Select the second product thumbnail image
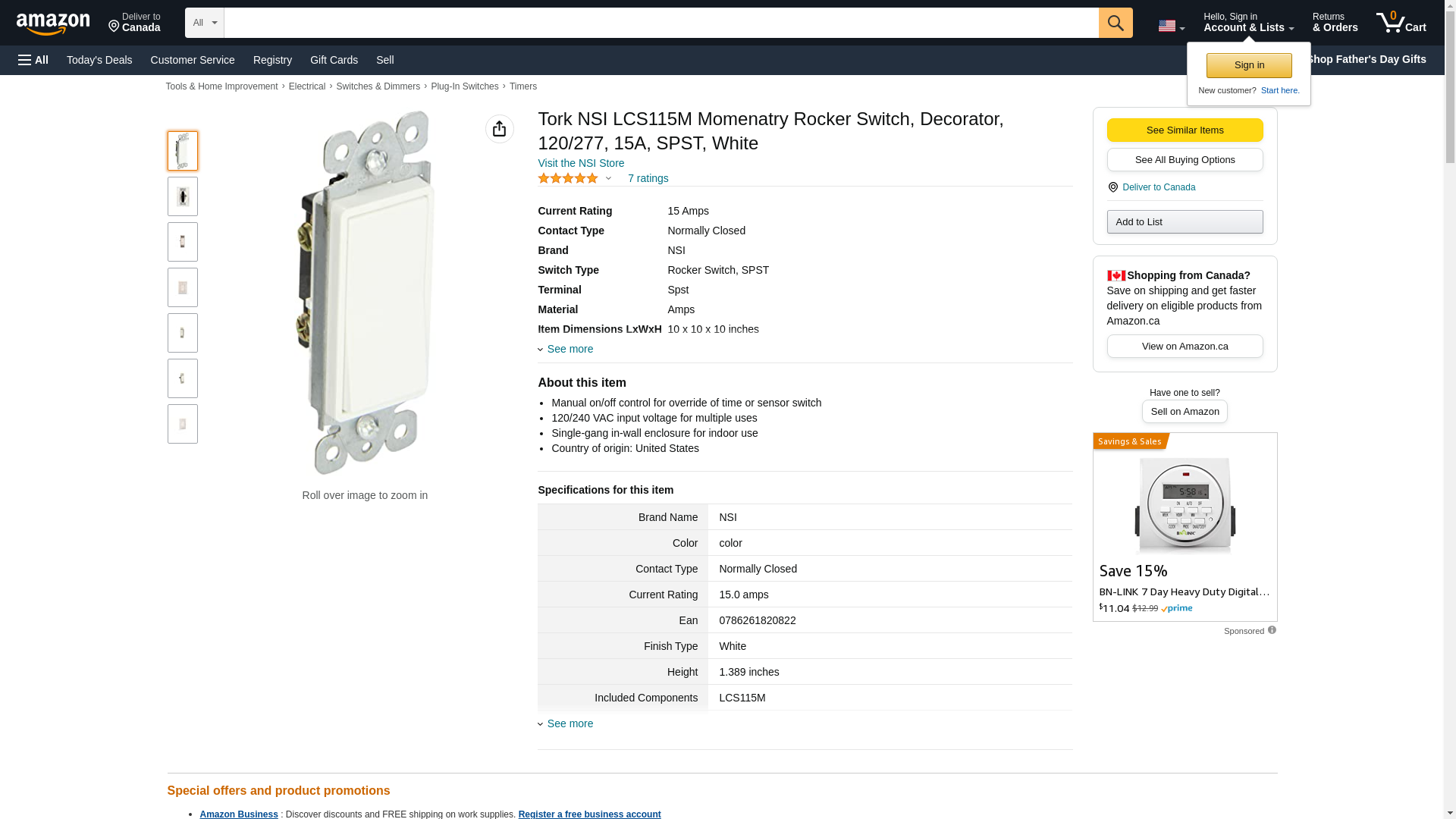The height and width of the screenshot is (819, 1456). (183, 196)
